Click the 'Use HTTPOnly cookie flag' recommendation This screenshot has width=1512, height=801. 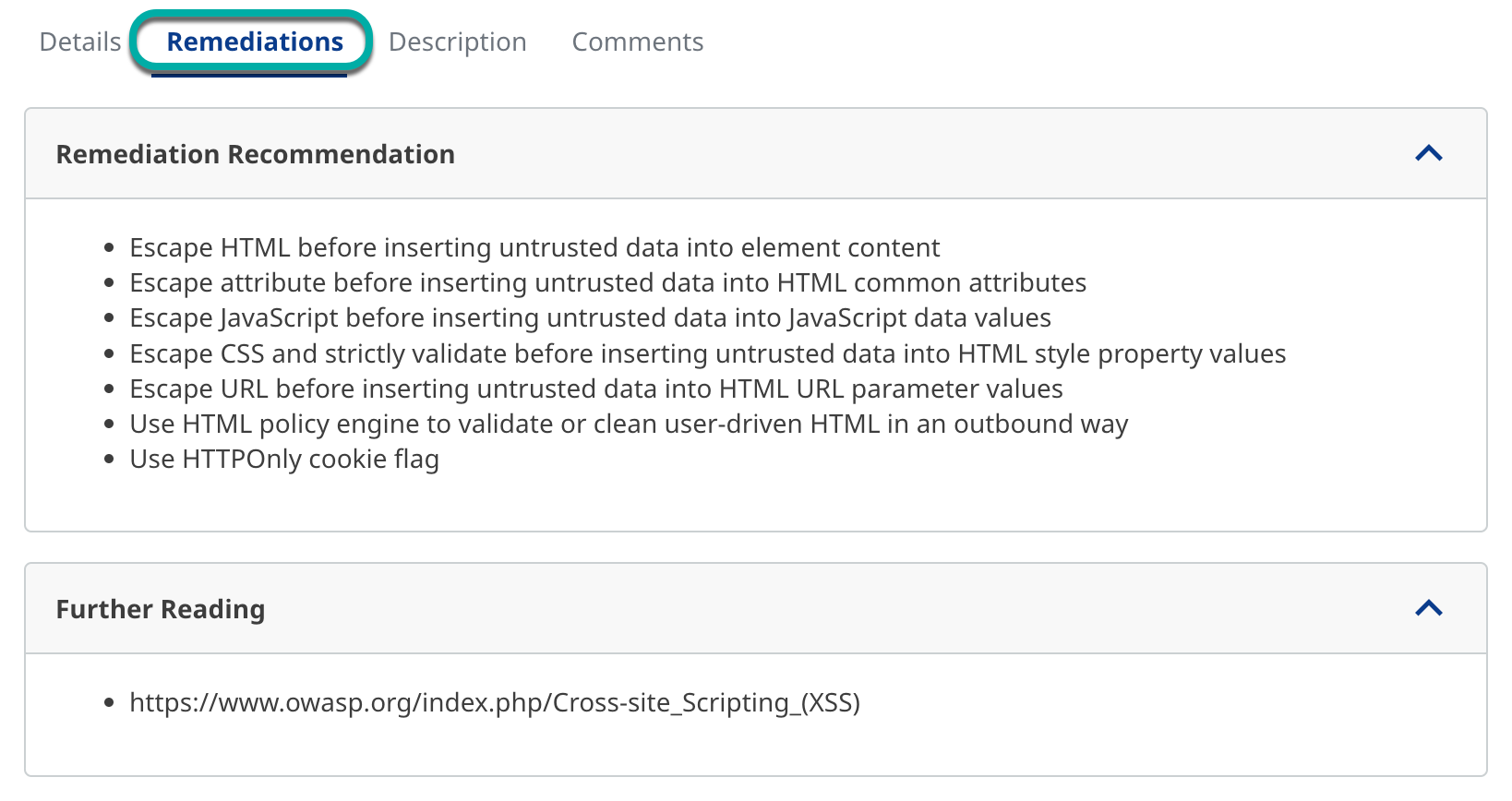(284, 460)
